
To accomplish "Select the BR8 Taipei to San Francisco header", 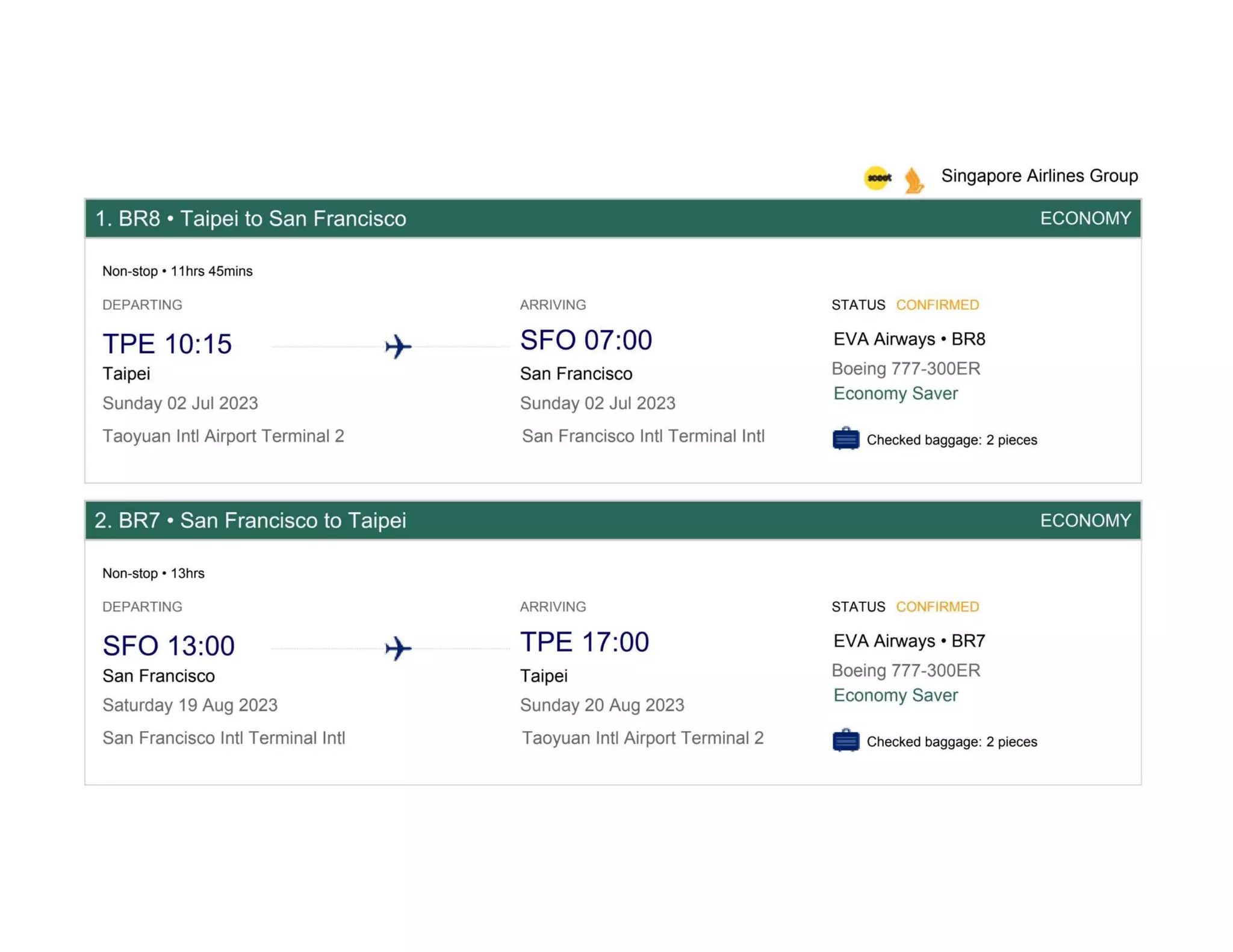I will tap(250, 218).
